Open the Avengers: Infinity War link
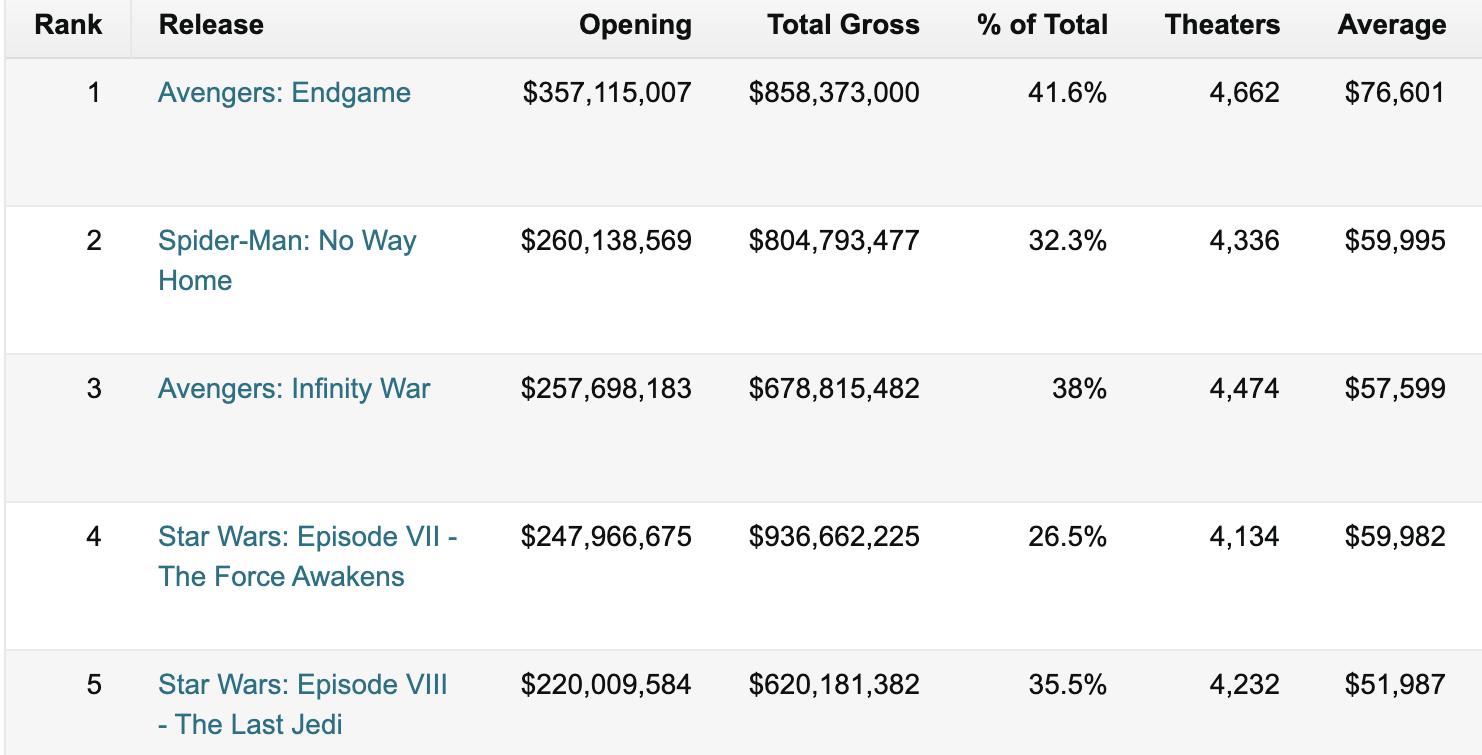 pyautogui.click(x=294, y=389)
